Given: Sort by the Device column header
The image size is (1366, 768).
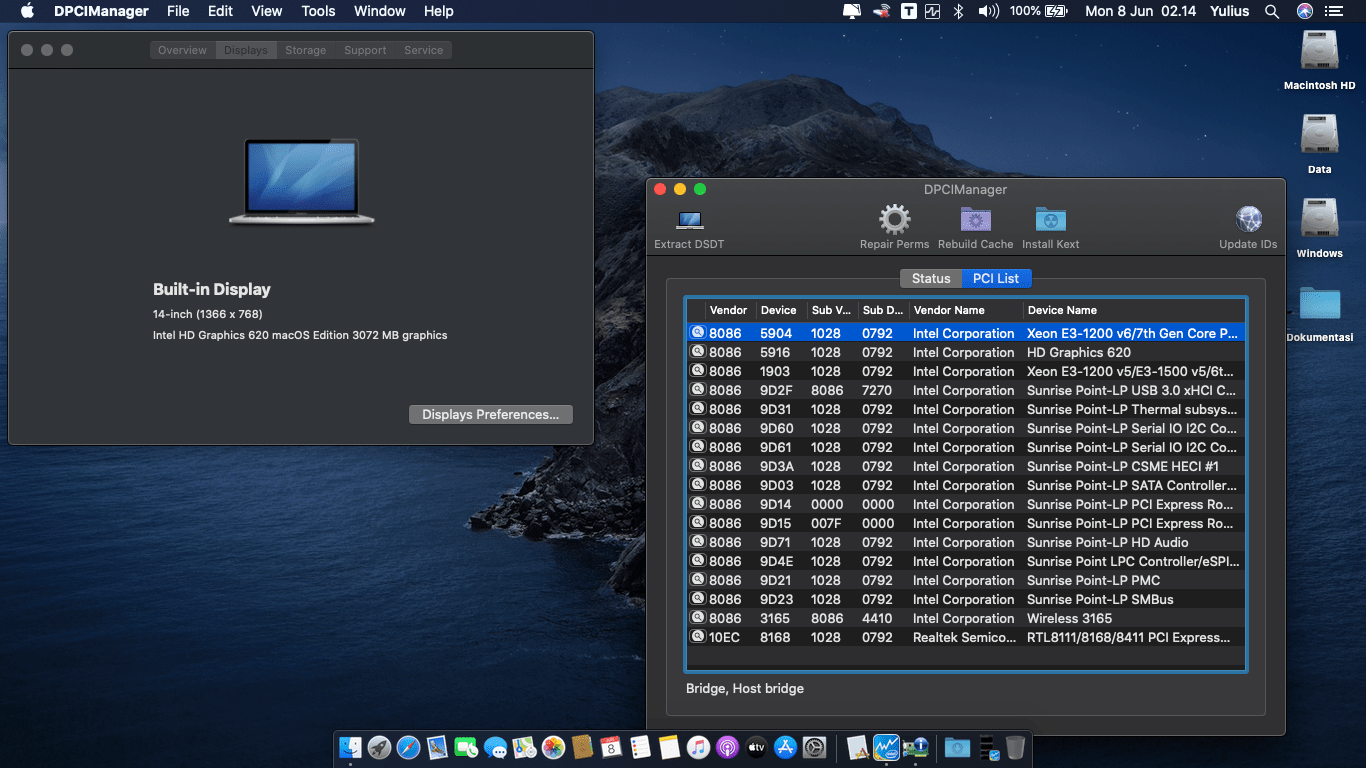Looking at the screenshot, I should (780, 310).
